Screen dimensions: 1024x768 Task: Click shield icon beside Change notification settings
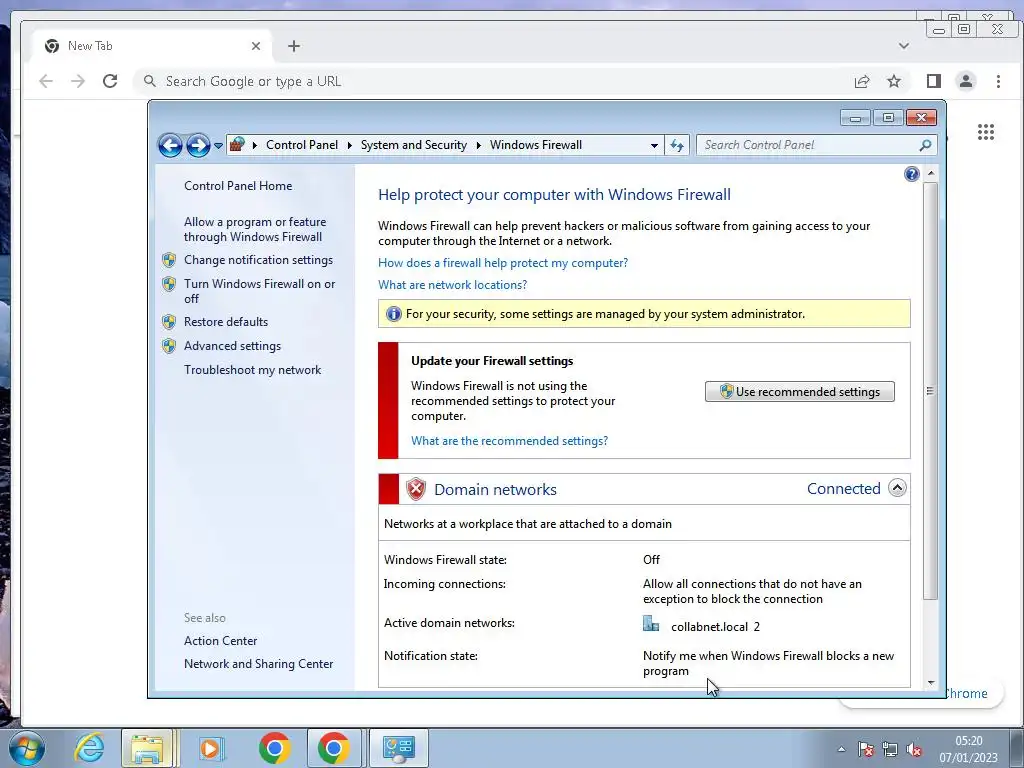coord(169,260)
